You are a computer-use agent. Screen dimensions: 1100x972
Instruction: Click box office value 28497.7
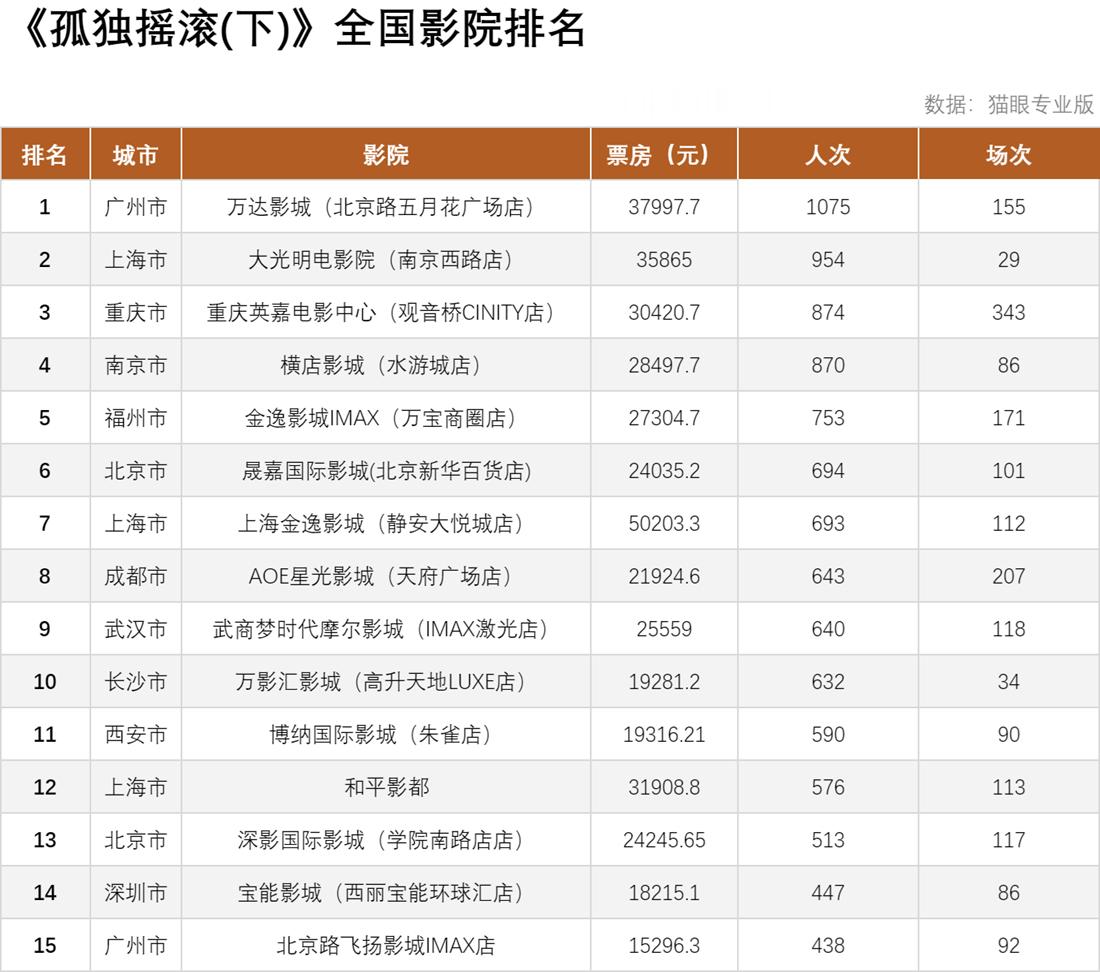(x=664, y=365)
